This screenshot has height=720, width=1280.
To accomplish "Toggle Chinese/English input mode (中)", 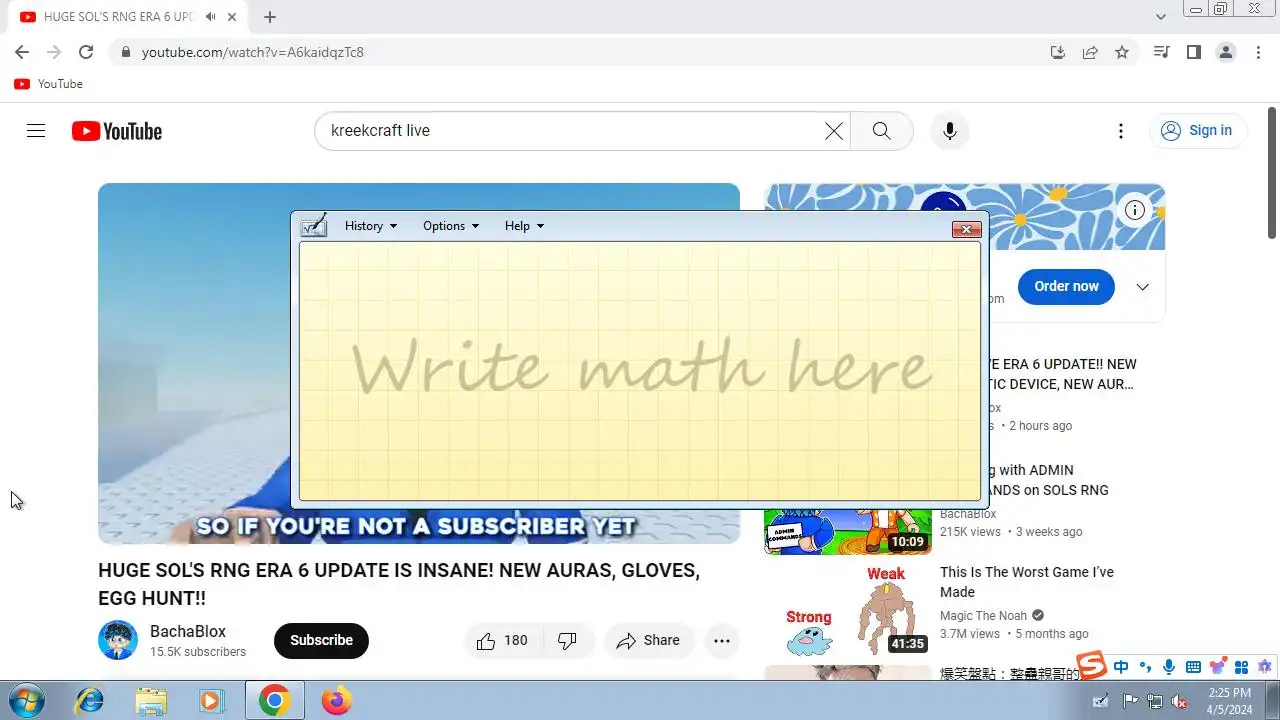I will pyautogui.click(x=1121, y=667).
